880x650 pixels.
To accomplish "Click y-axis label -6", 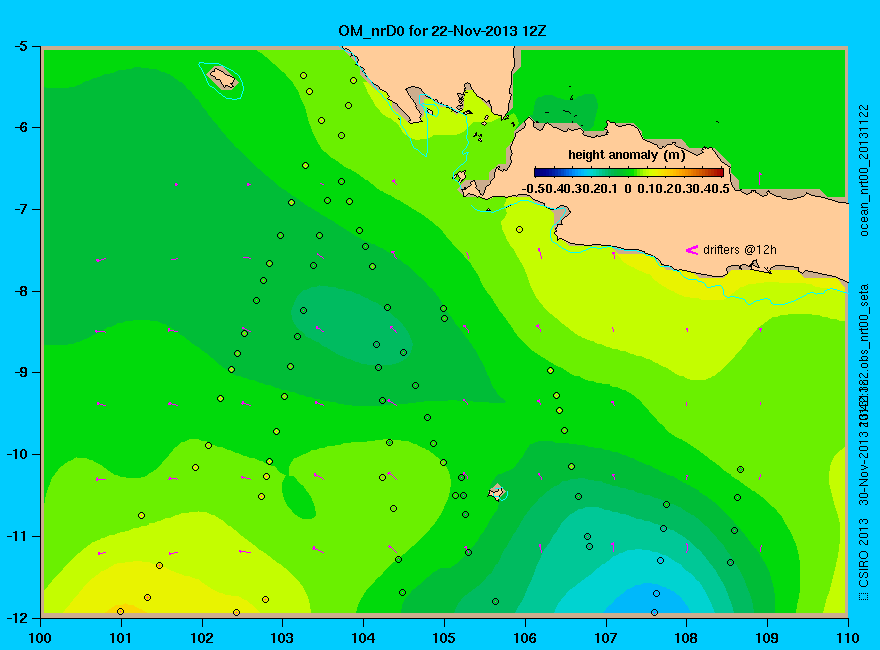I will 20,127.
